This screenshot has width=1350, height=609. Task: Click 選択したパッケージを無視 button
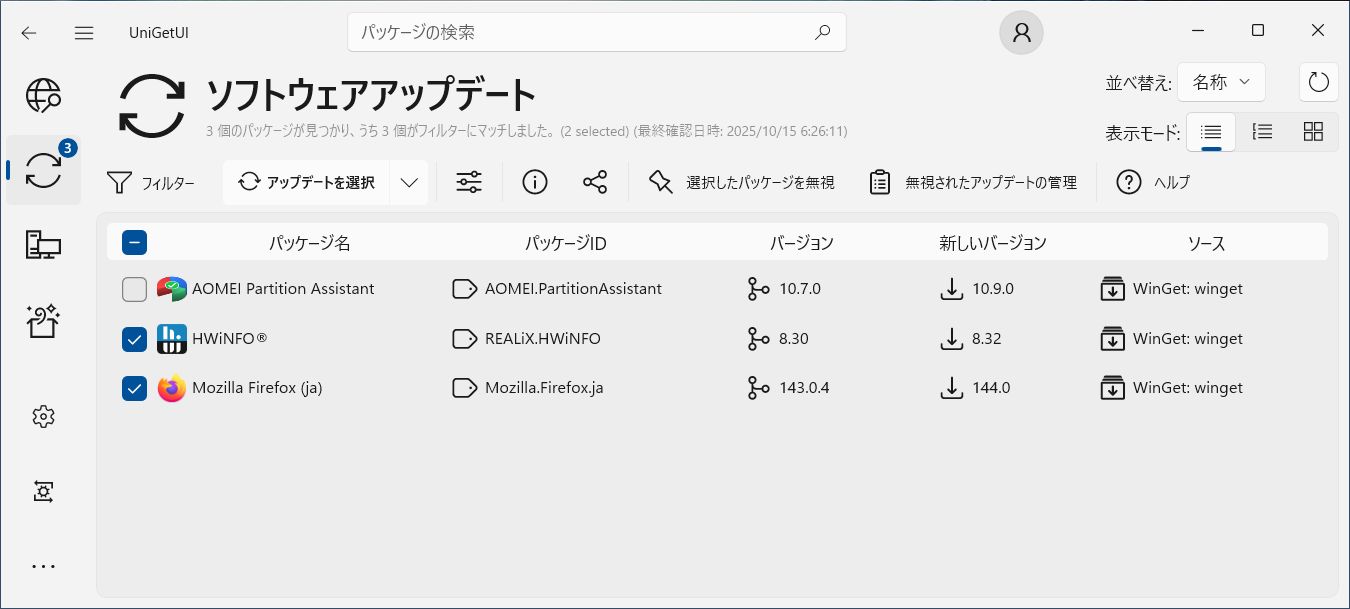(741, 182)
